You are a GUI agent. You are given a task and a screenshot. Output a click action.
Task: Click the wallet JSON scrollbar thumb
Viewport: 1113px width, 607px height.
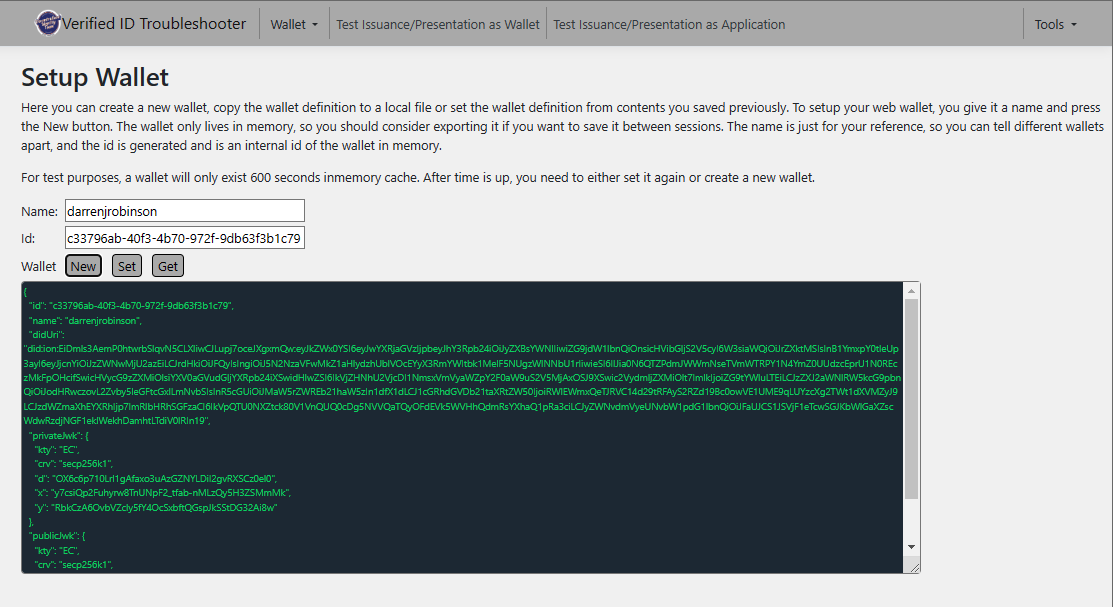pyautogui.click(x=910, y=400)
